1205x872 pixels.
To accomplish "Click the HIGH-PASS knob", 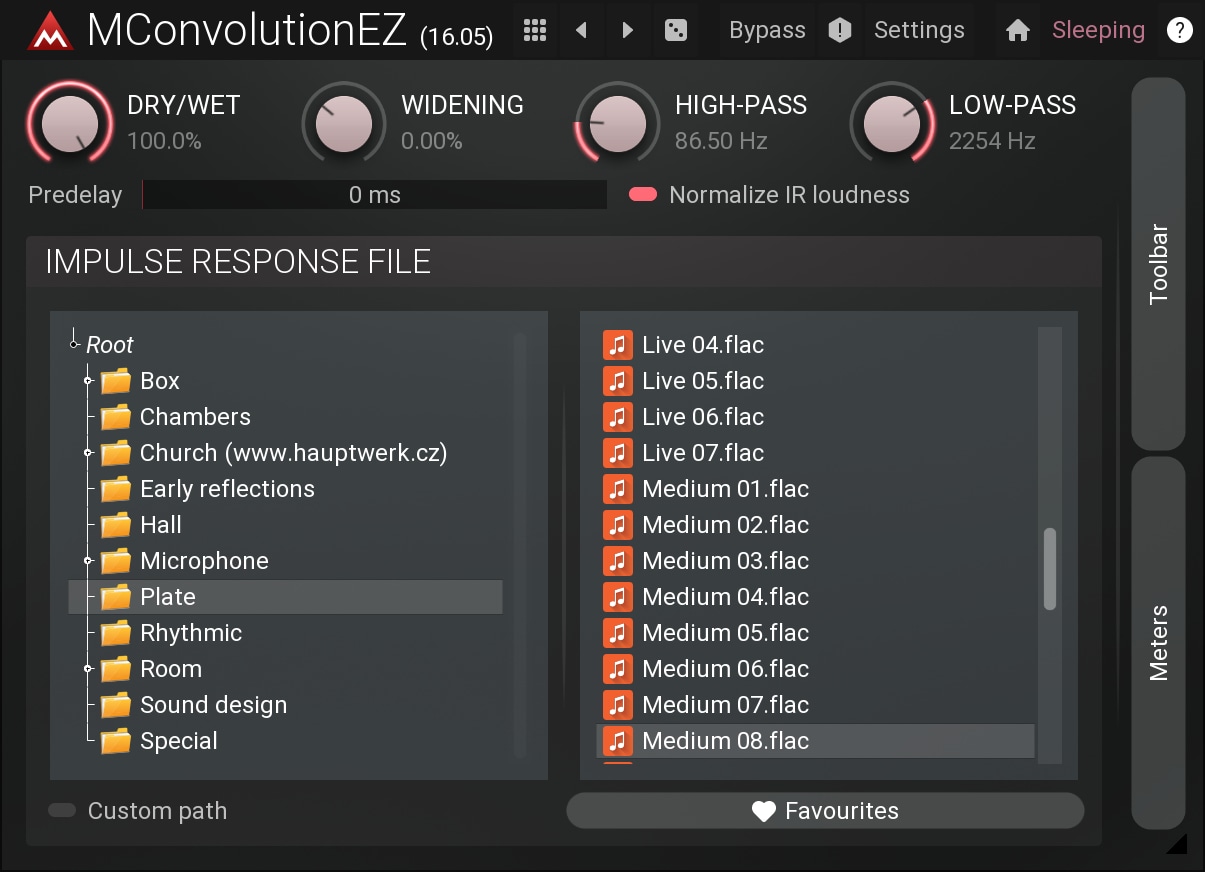I will [618, 123].
